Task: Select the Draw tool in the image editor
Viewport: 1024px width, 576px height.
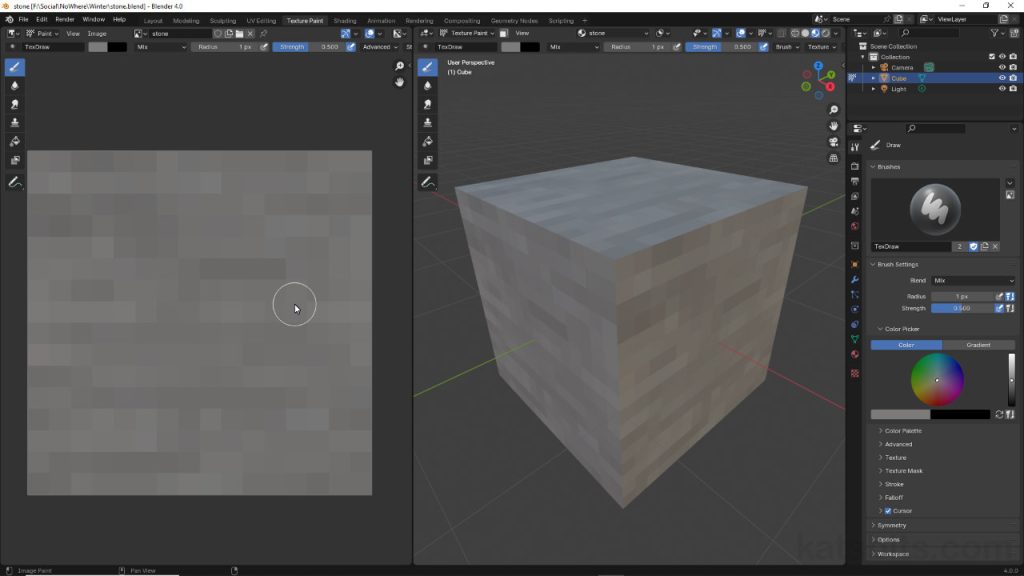Action: click(x=13, y=68)
